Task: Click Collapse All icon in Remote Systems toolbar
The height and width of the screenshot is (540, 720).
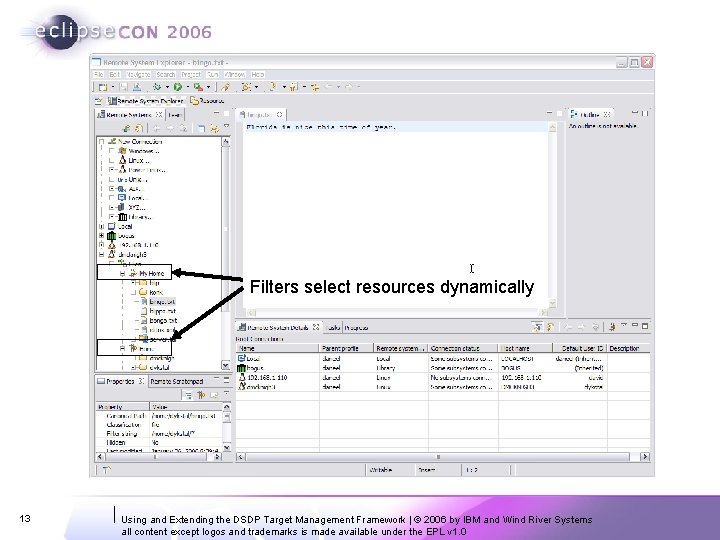Action: click(201, 129)
